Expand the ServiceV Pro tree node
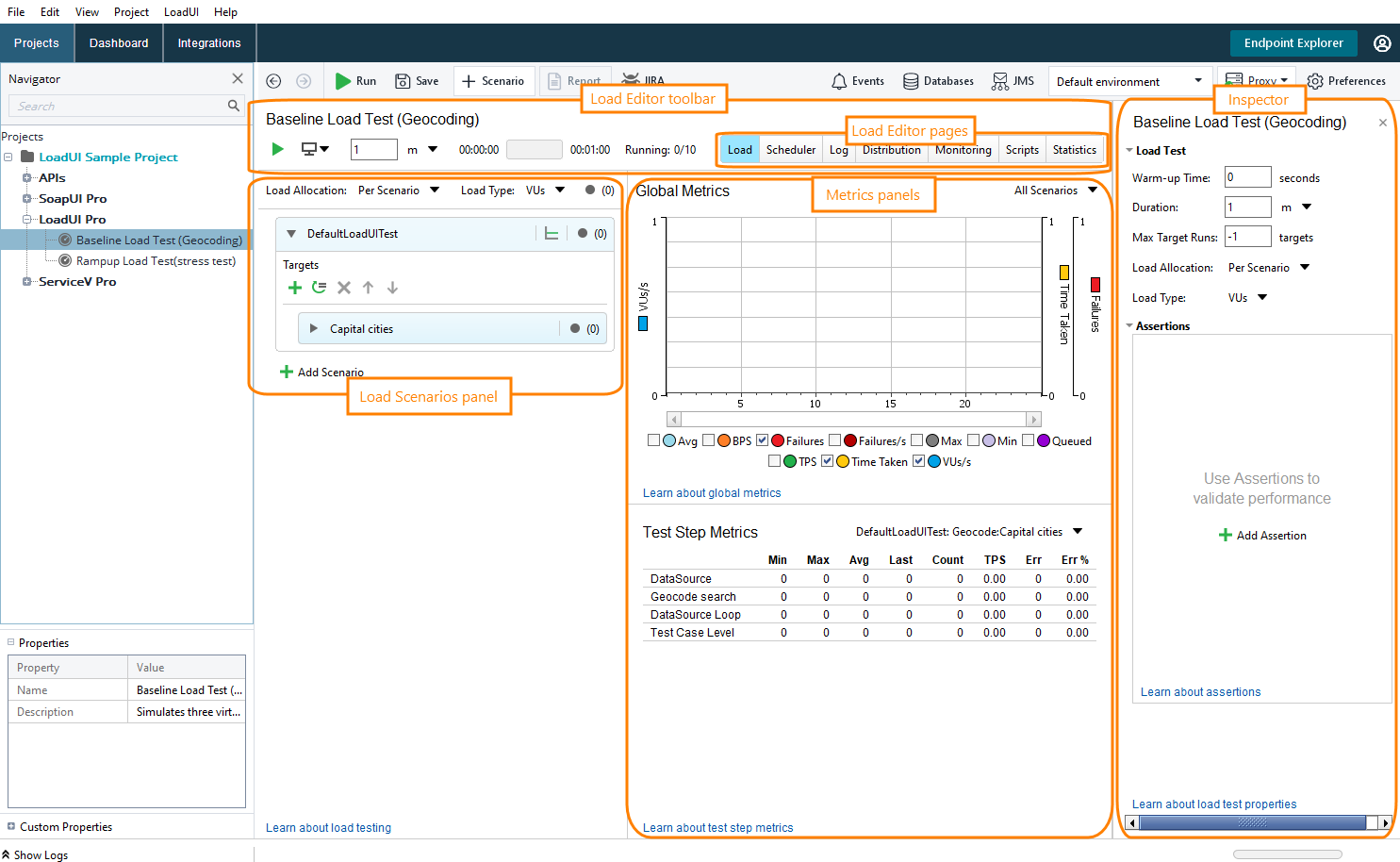This screenshot has height=862, width=1400. [27, 281]
